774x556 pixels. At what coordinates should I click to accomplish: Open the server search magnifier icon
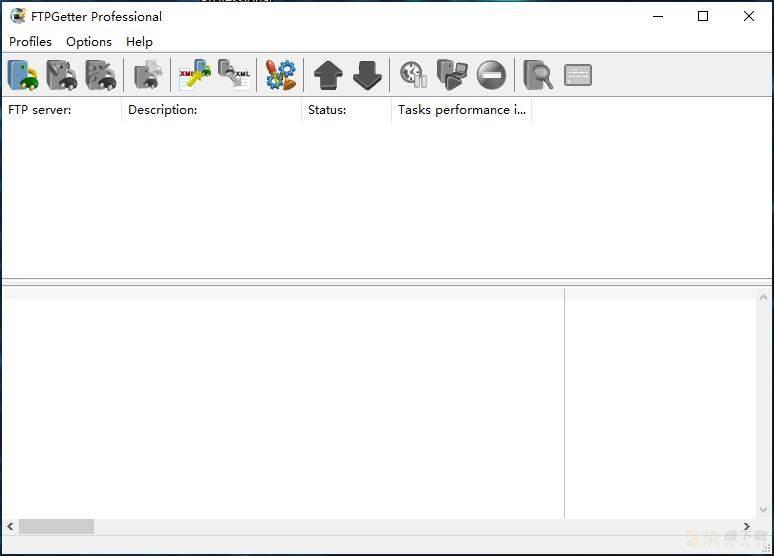point(538,75)
